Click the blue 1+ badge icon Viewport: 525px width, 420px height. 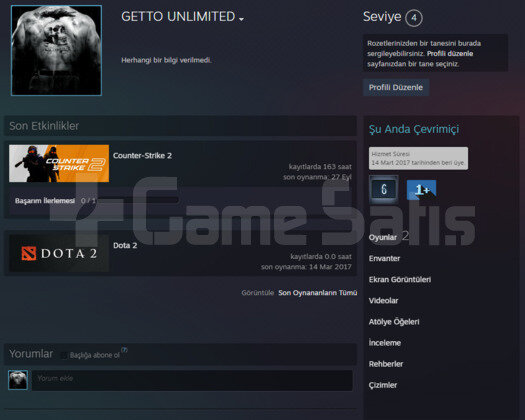tap(422, 190)
